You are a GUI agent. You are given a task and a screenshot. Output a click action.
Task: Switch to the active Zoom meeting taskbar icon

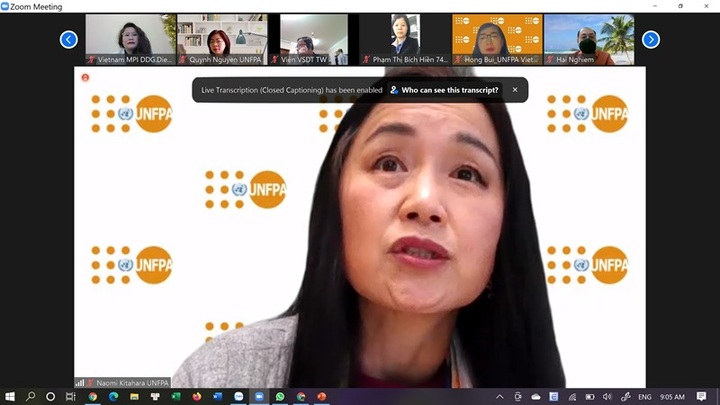coord(259,396)
